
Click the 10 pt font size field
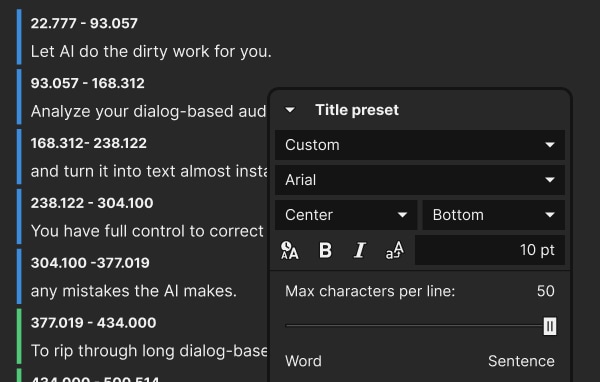tap(490, 250)
